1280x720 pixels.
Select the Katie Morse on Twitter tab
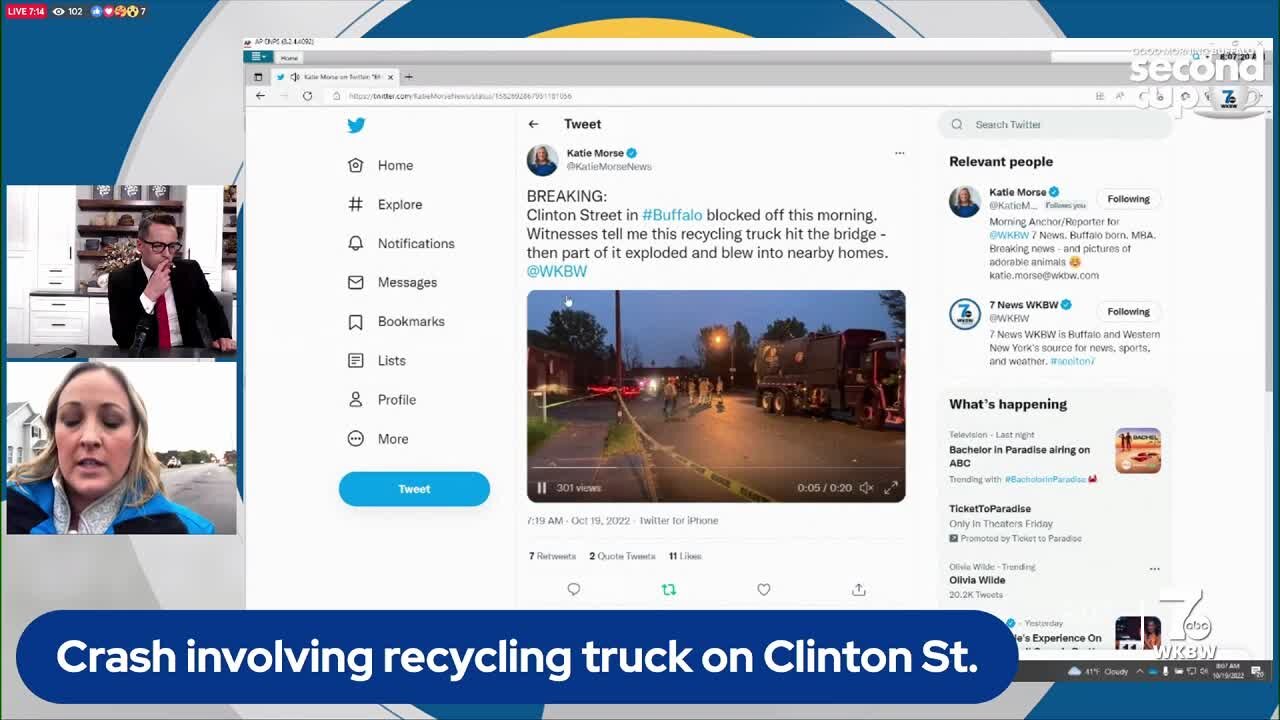tap(334, 77)
